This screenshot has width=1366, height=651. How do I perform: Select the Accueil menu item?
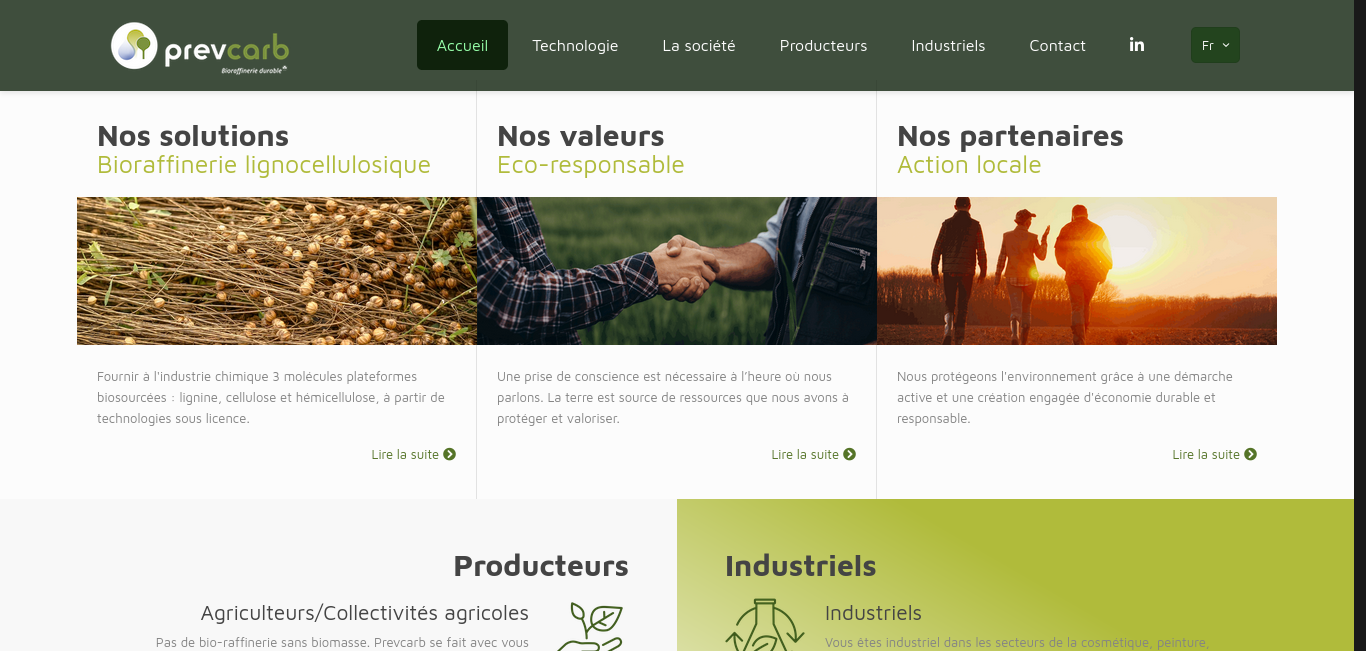pyautogui.click(x=462, y=45)
